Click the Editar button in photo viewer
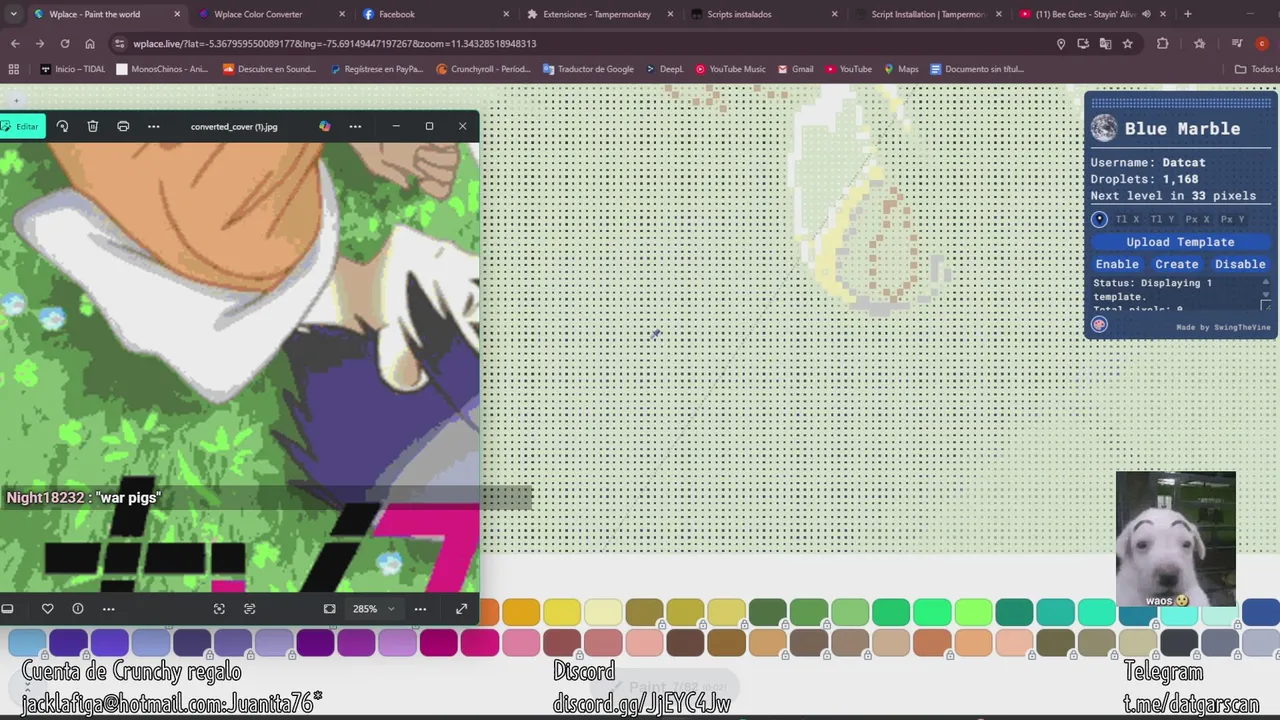Image resolution: width=1280 pixels, height=720 pixels. [x=21, y=126]
